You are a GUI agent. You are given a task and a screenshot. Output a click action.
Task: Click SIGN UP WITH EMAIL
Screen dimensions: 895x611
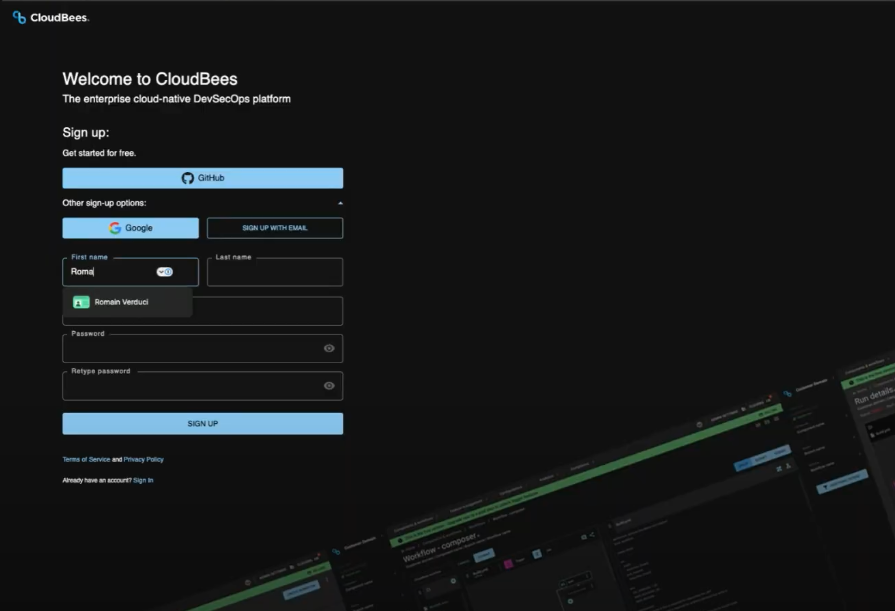coord(274,227)
